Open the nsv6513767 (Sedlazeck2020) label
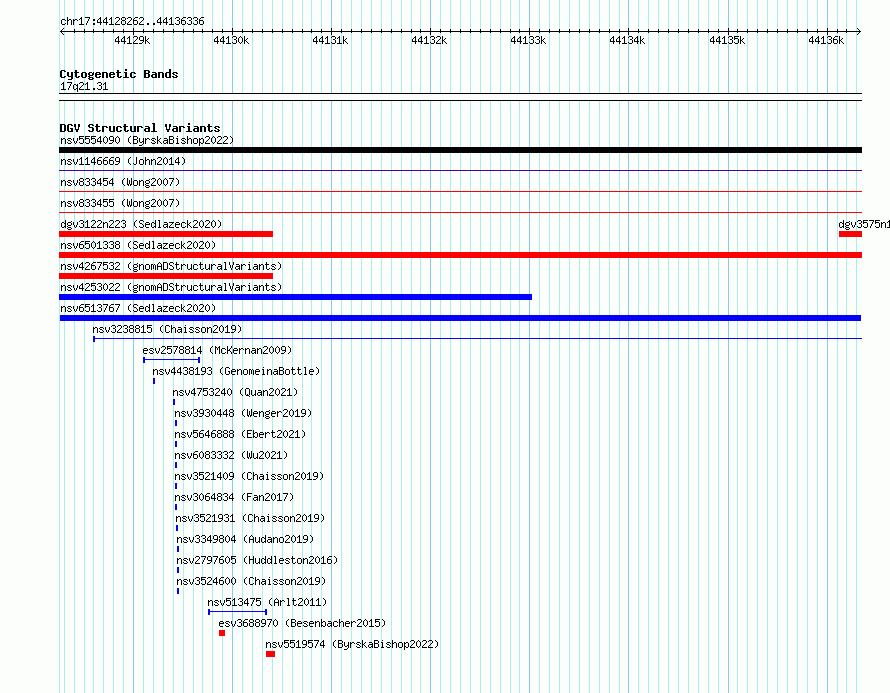Screen dimensions: 890x693 [x=138, y=308]
